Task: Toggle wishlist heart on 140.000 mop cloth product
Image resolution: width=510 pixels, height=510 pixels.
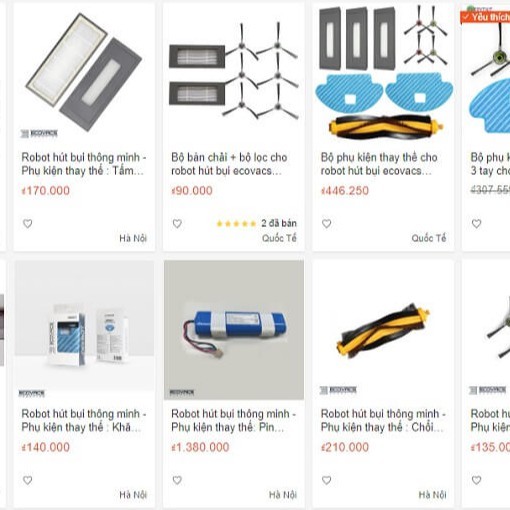Action: click(28, 480)
